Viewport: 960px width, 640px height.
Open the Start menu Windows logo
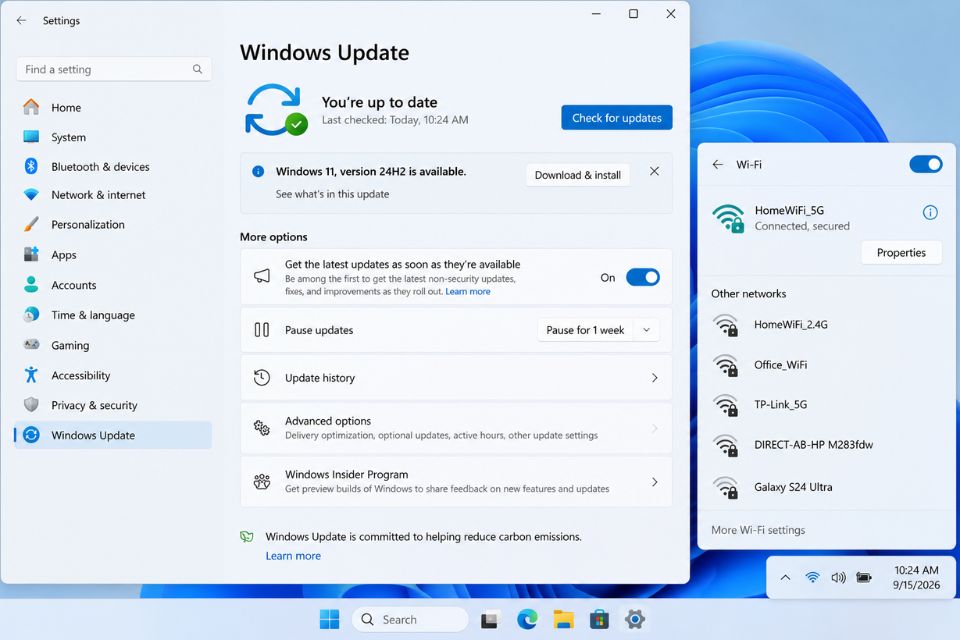pos(329,620)
